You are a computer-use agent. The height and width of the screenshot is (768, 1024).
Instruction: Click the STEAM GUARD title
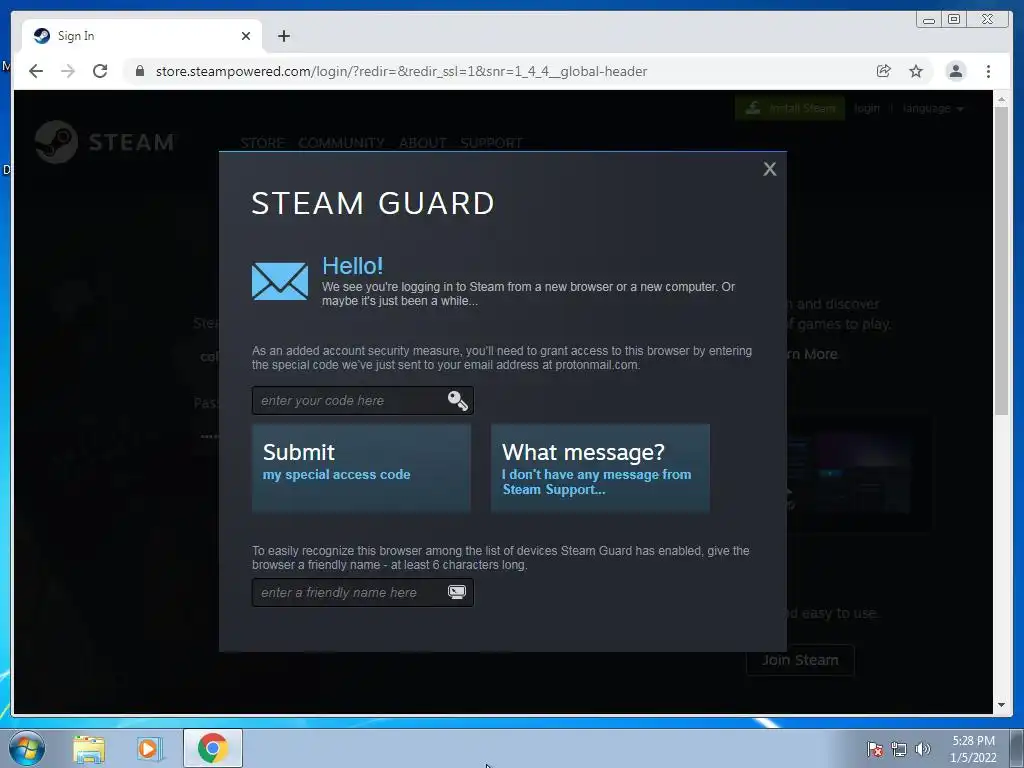point(373,203)
